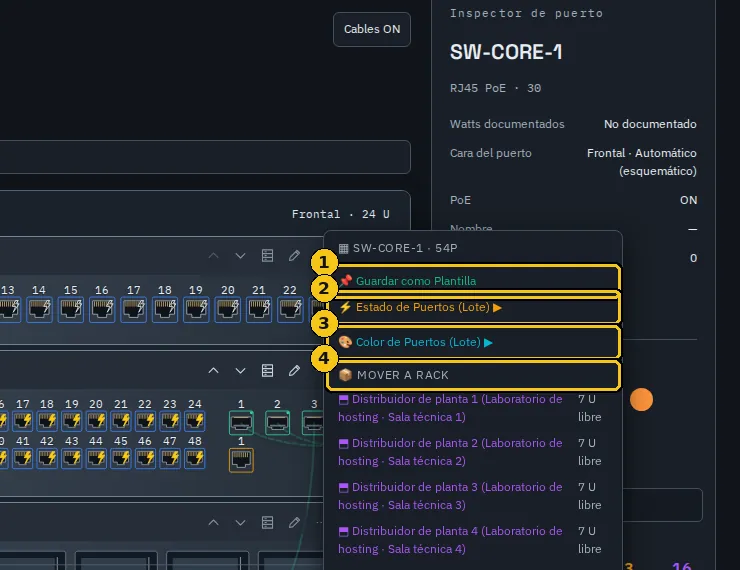Screen dimensions: 740x570
Task: Select RJ45 port 14
Action: pyautogui.click(x=39, y=310)
